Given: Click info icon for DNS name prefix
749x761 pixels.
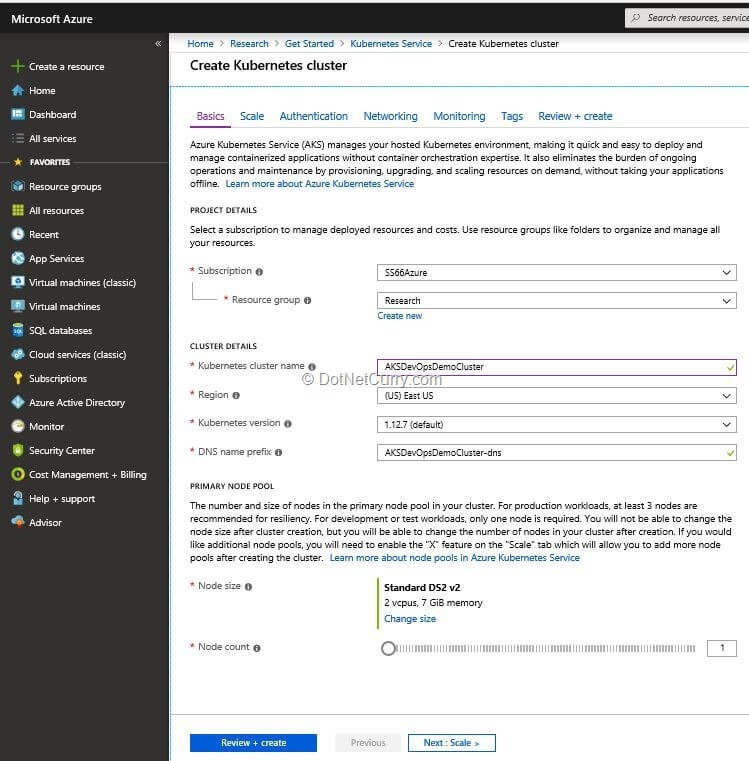Looking at the screenshot, I should tap(278, 452).
